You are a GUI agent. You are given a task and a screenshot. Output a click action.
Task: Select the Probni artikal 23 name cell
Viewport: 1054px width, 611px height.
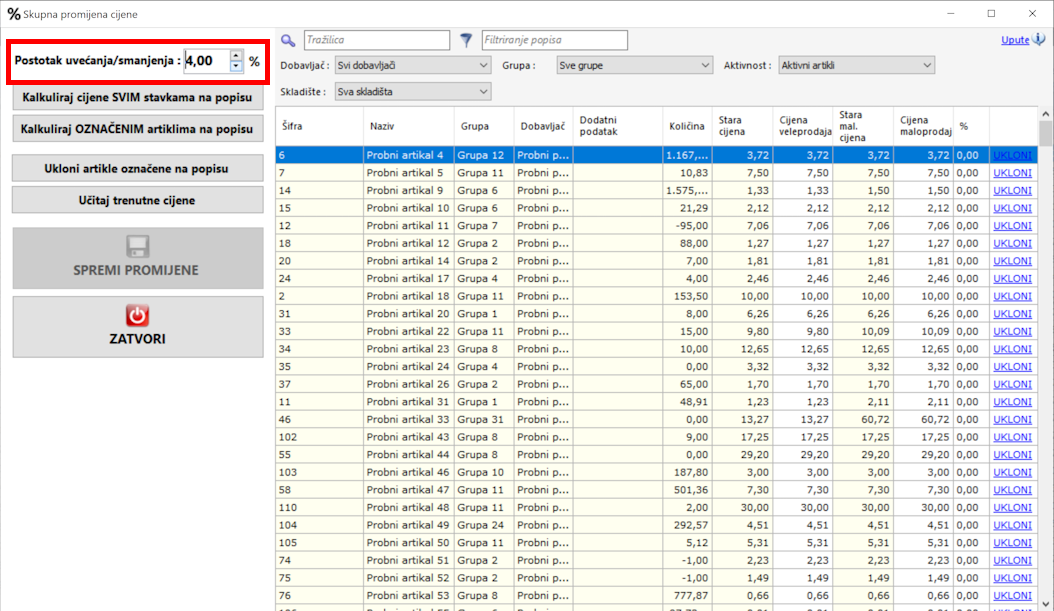pos(409,349)
